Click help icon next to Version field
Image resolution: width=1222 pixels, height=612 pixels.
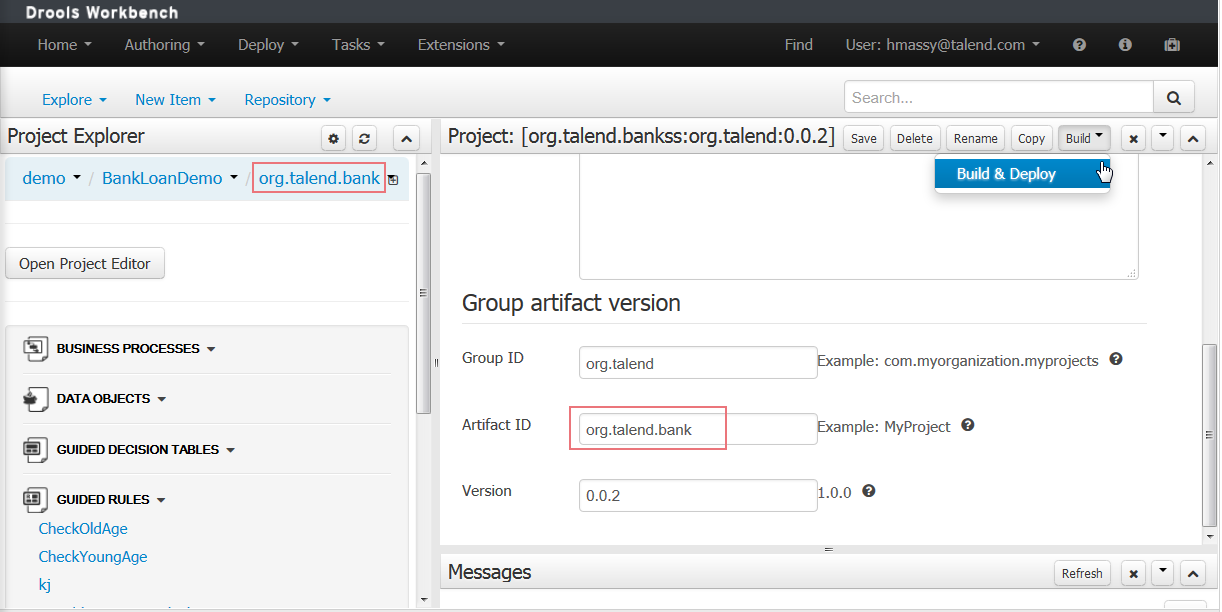[869, 491]
